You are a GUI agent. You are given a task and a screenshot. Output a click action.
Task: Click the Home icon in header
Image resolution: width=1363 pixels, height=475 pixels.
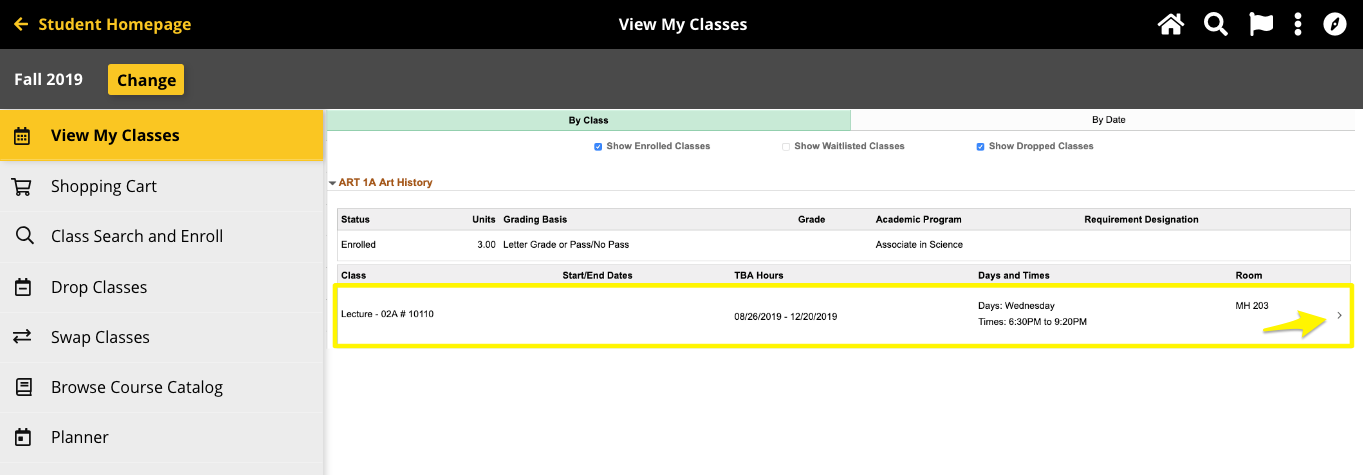pos(1170,24)
